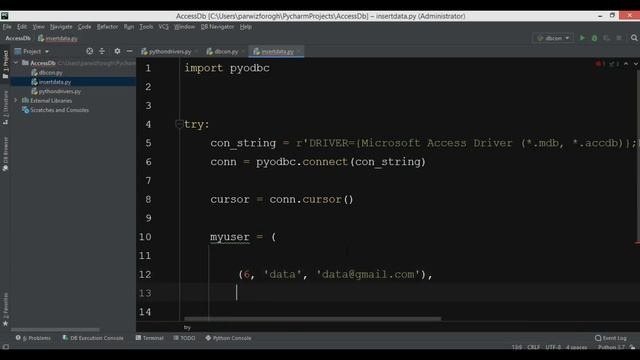Click line 5 number in gutter
Image resolution: width=640 pixels, height=360 pixels.
point(148,143)
